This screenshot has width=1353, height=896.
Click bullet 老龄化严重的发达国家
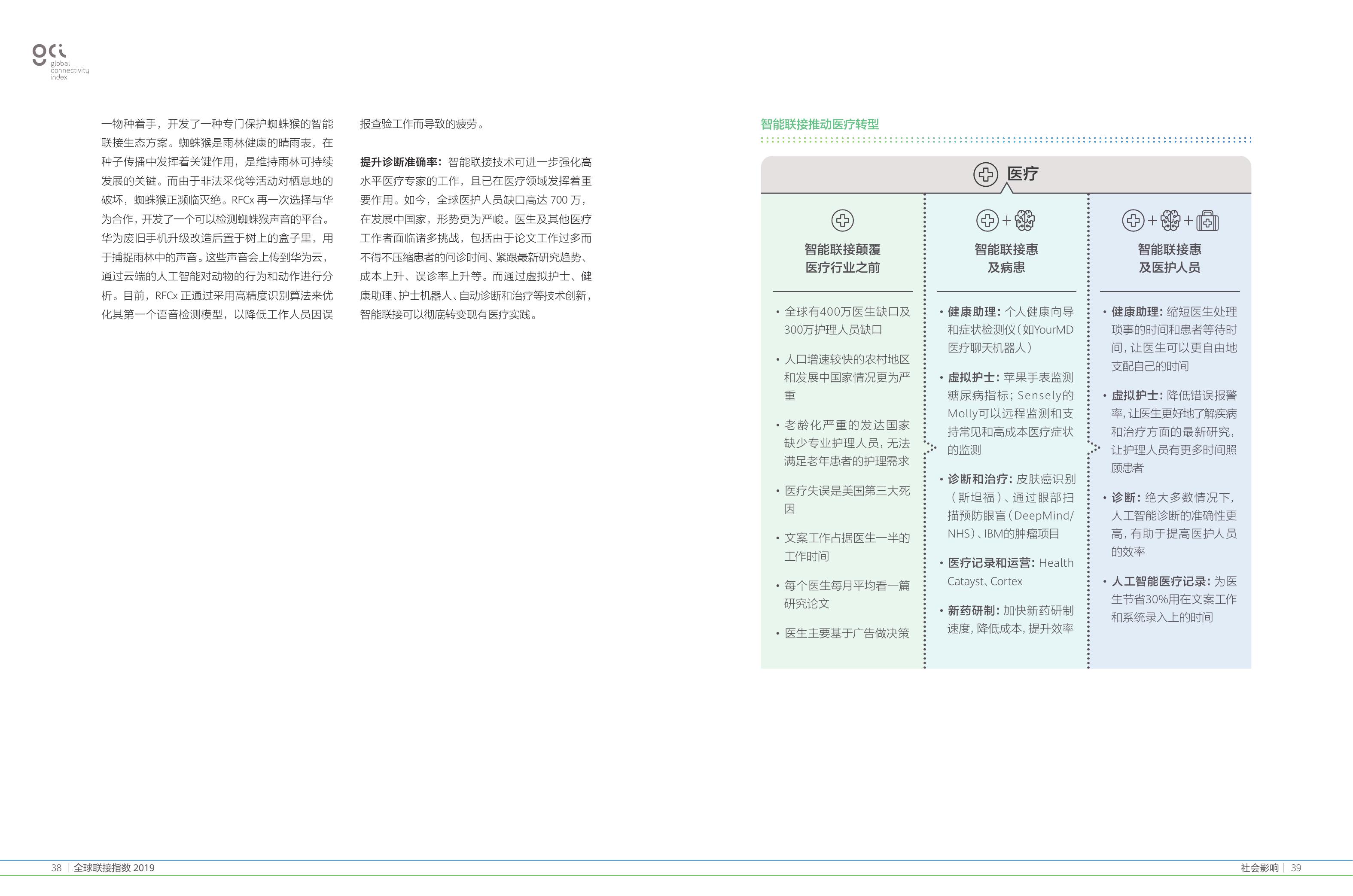pyautogui.click(x=843, y=443)
